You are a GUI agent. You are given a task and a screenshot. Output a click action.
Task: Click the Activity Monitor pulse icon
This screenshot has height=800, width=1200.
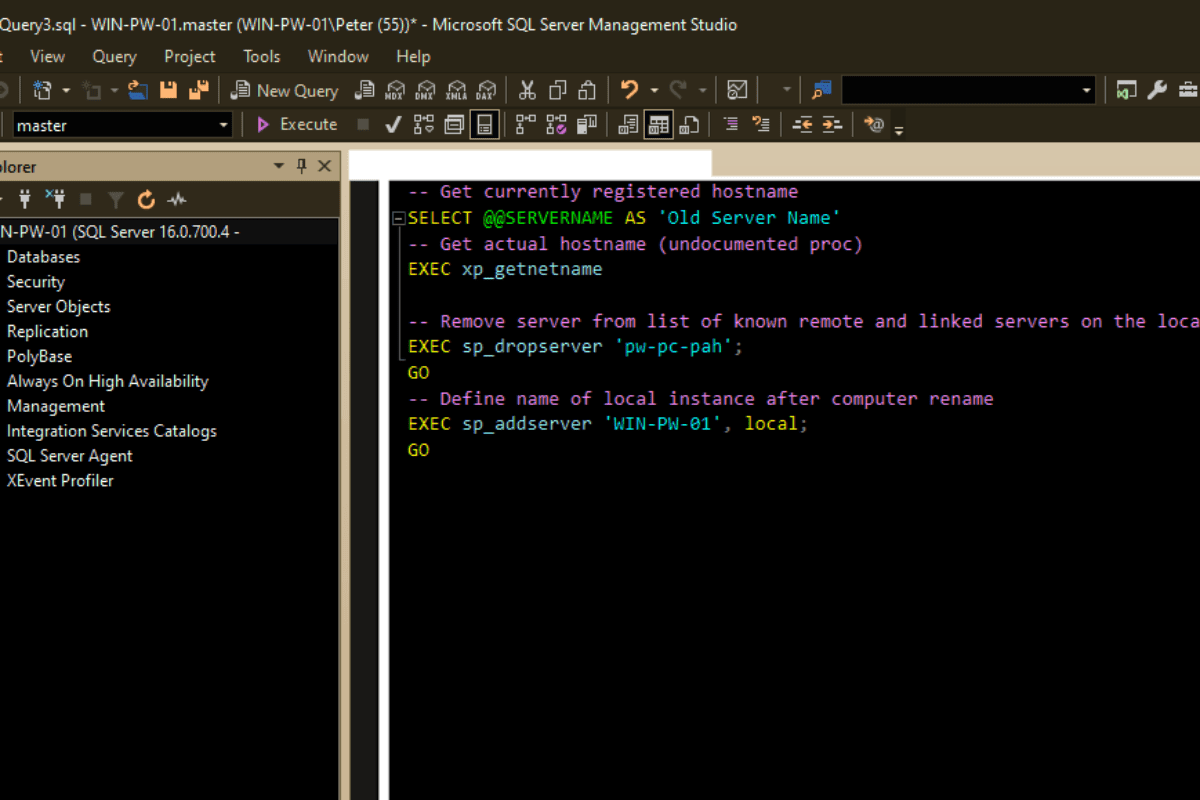pyautogui.click(x=177, y=199)
